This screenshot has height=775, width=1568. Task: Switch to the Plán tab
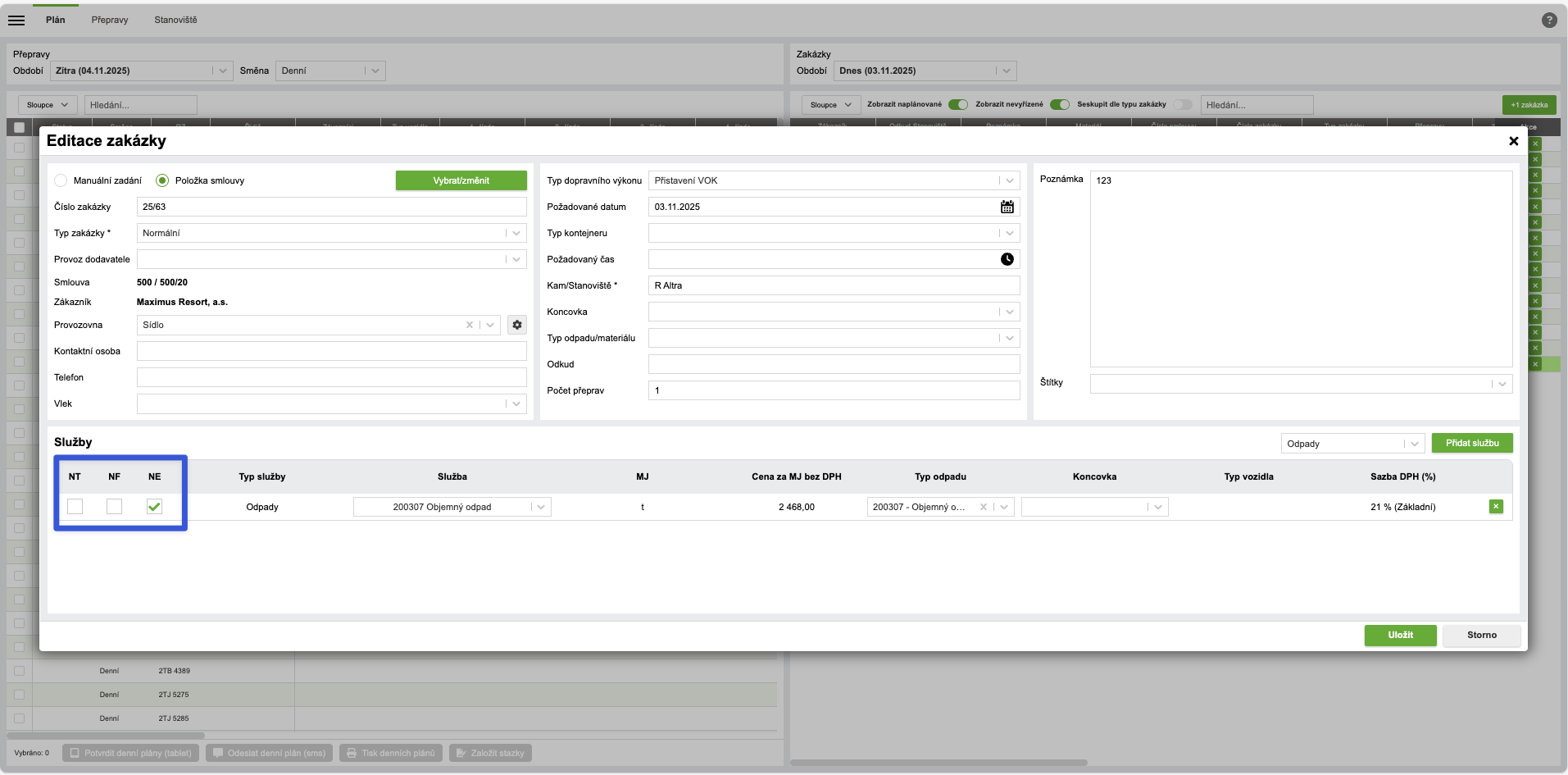[56, 20]
